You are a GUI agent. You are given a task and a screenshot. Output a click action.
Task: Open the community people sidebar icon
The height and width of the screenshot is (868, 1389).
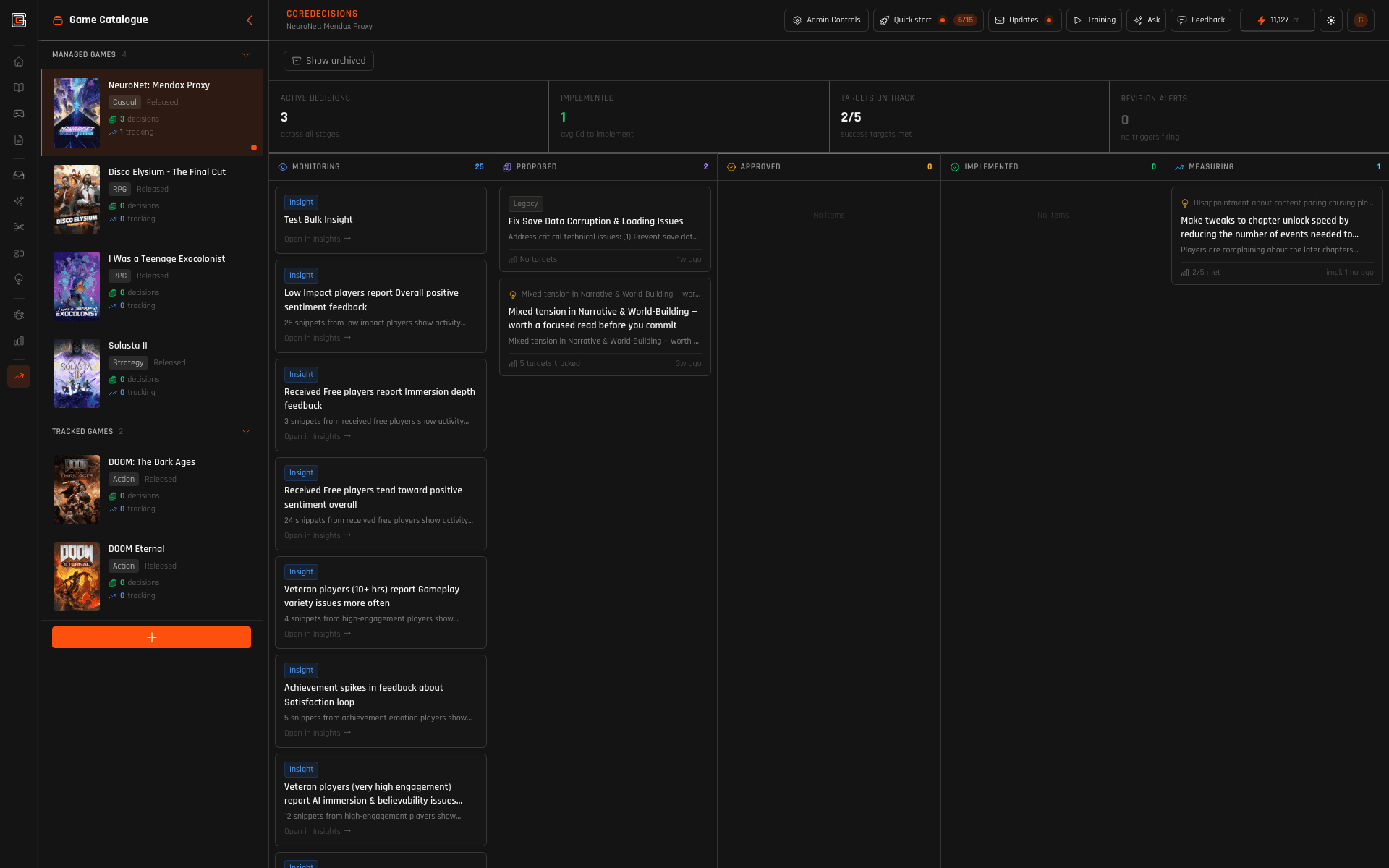[19, 315]
